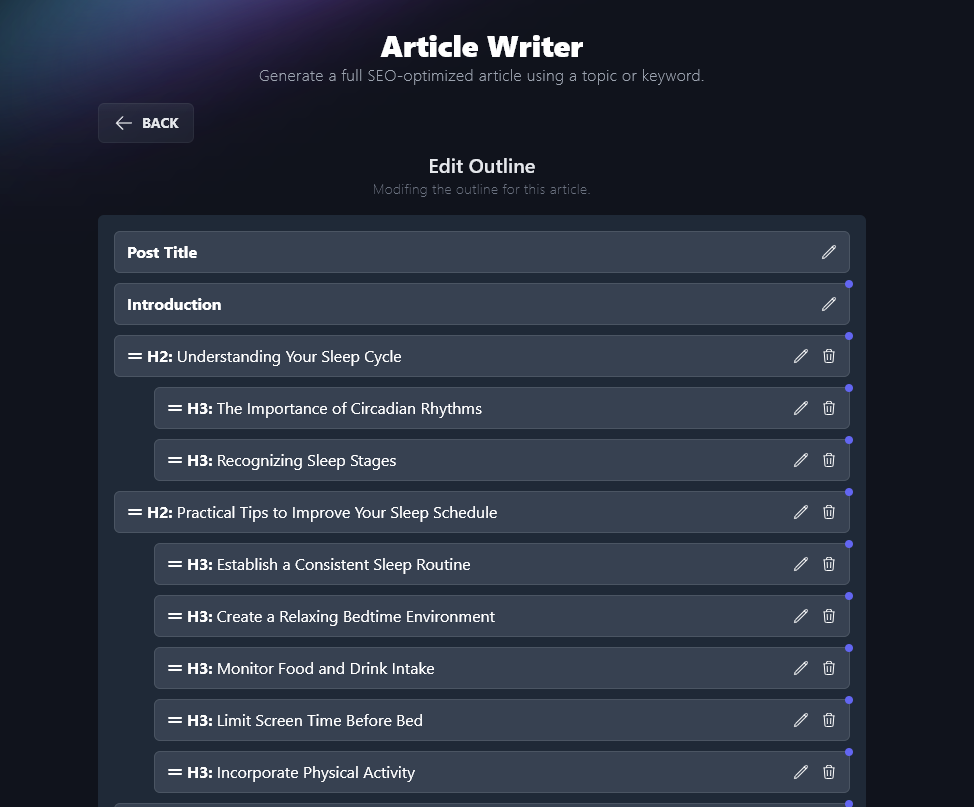Edit "Limit Screen Time Before Bed"
This screenshot has height=807, width=974.
tap(801, 720)
